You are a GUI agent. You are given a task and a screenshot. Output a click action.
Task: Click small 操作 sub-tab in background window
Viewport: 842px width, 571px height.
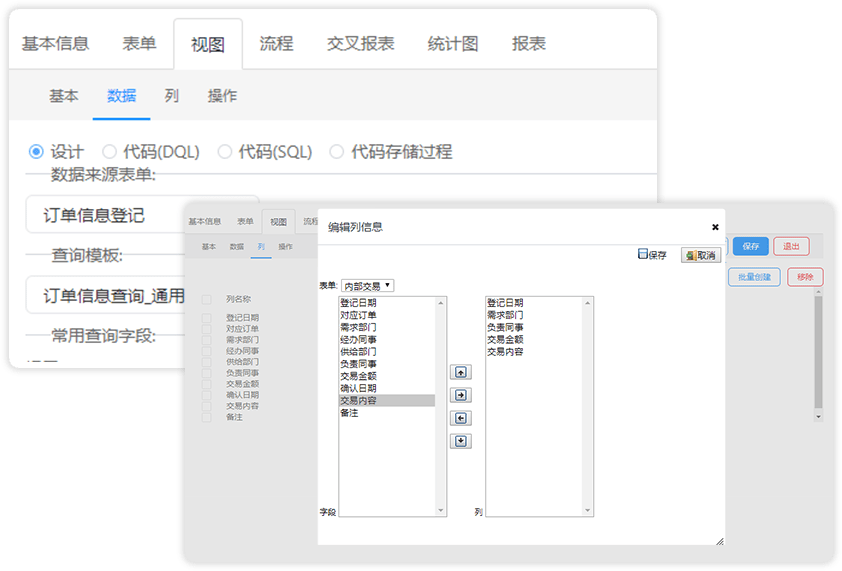click(286, 247)
